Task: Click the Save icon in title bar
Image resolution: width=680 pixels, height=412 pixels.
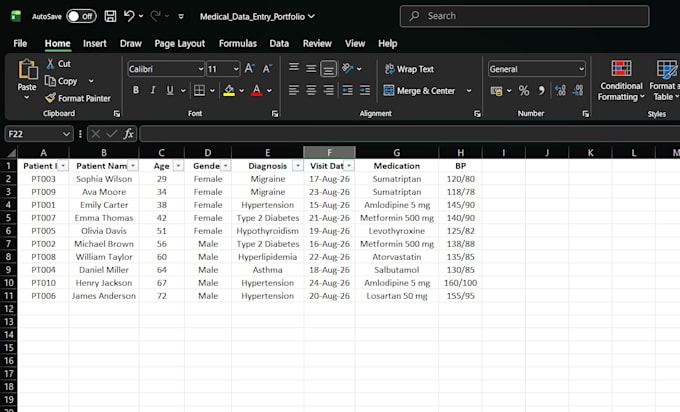Action: pos(110,16)
